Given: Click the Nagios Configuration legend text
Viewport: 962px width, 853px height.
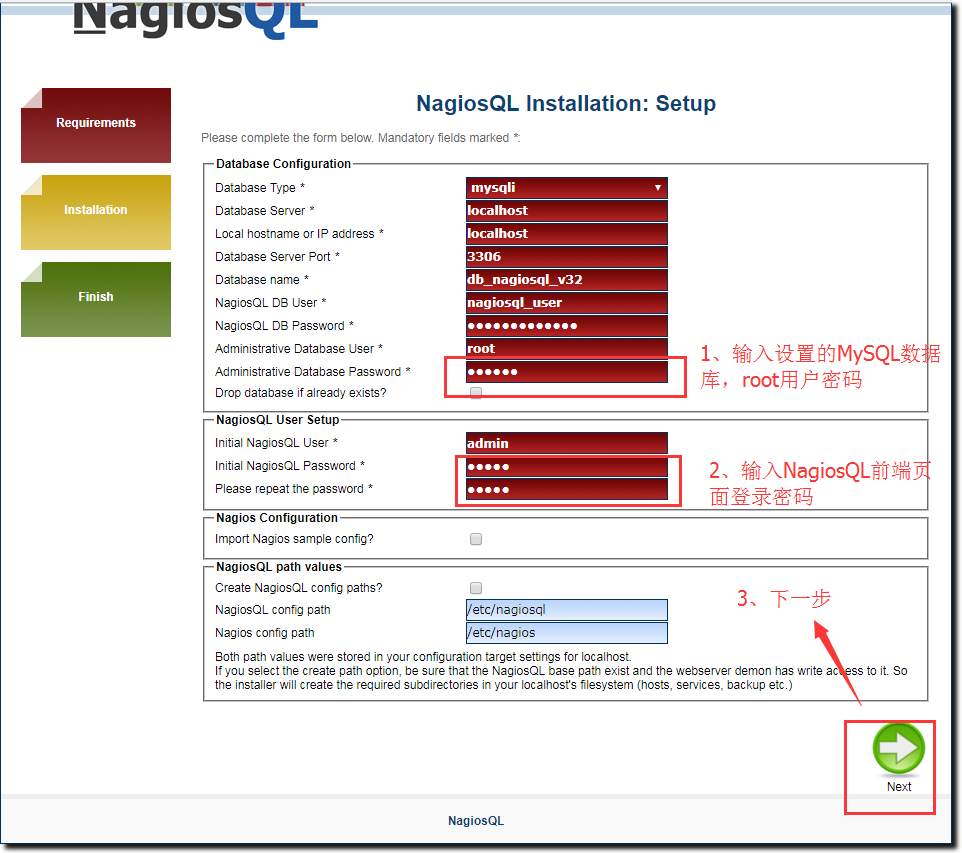Looking at the screenshot, I should (x=277, y=518).
